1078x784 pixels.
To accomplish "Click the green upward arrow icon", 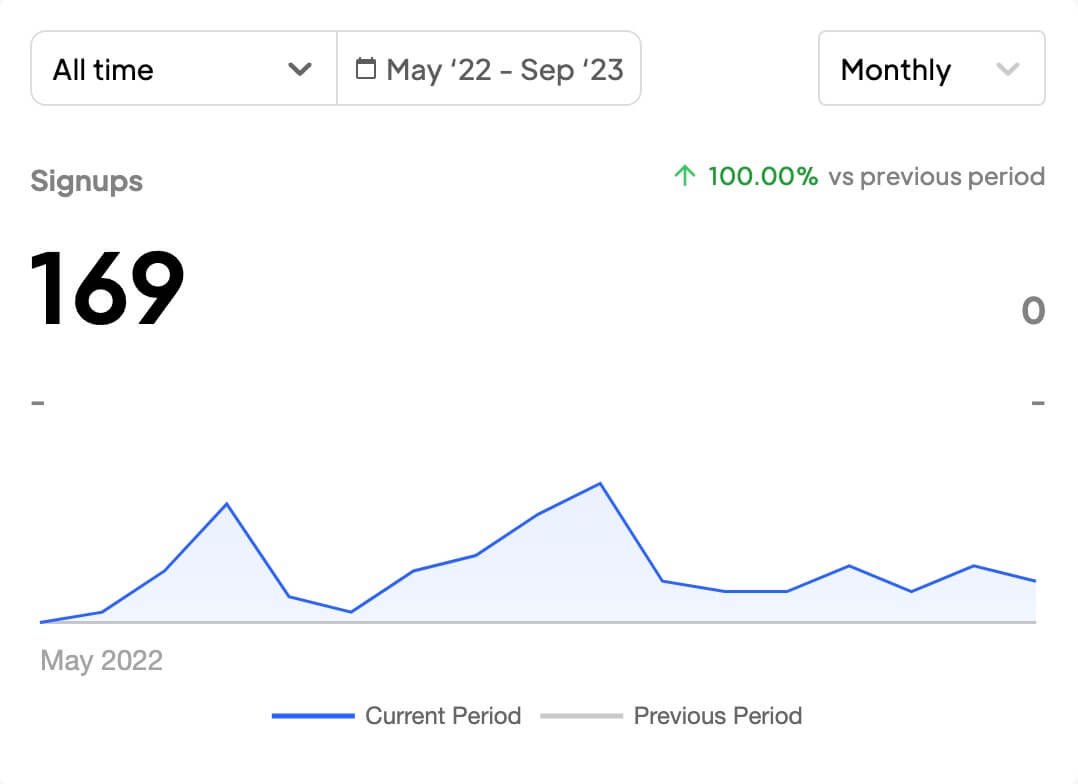I will [684, 177].
